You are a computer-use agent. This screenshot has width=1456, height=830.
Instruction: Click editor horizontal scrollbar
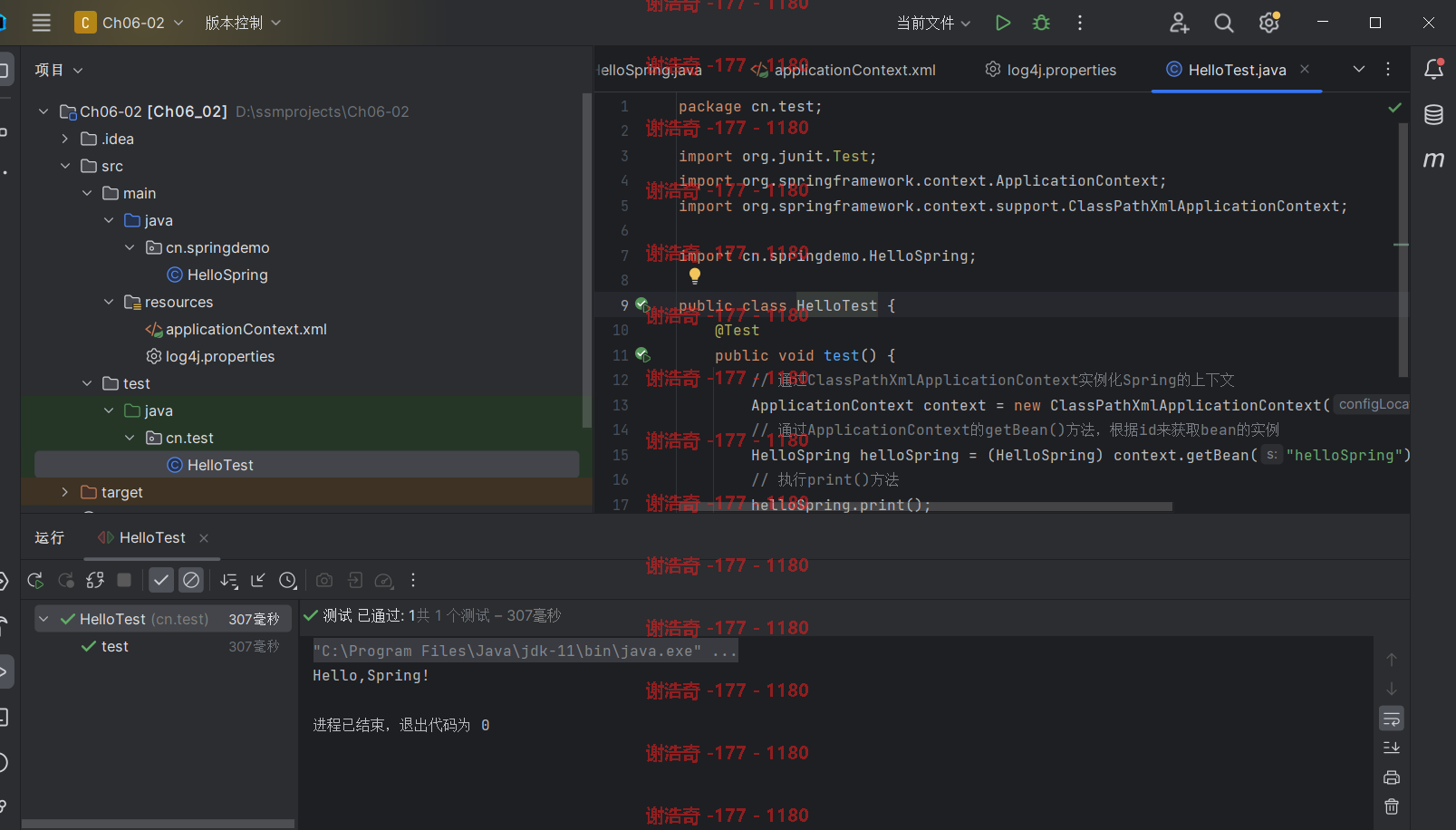[x=924, y=507]
